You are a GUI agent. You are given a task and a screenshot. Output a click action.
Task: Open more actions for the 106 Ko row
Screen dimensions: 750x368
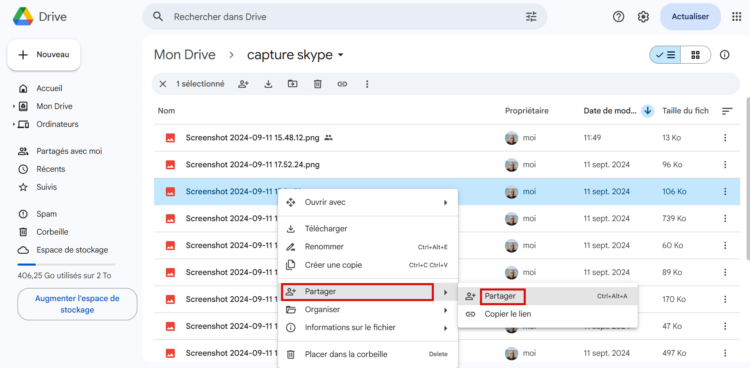coord(725,191)
